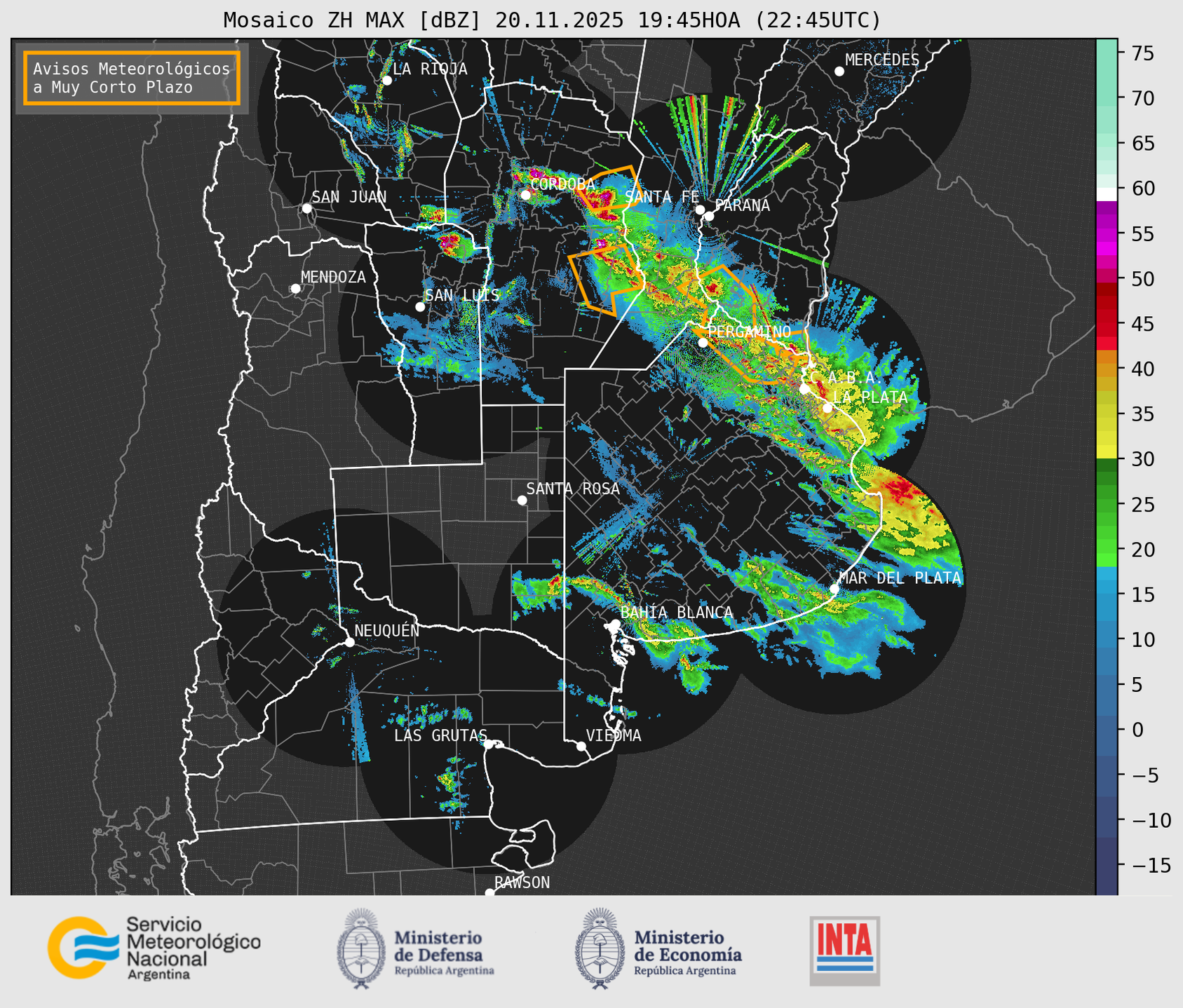Click the Mendoza city marker
The height and width of the screenshot is (1008, 1183).
pyautogui.click(x=296, y=289)
